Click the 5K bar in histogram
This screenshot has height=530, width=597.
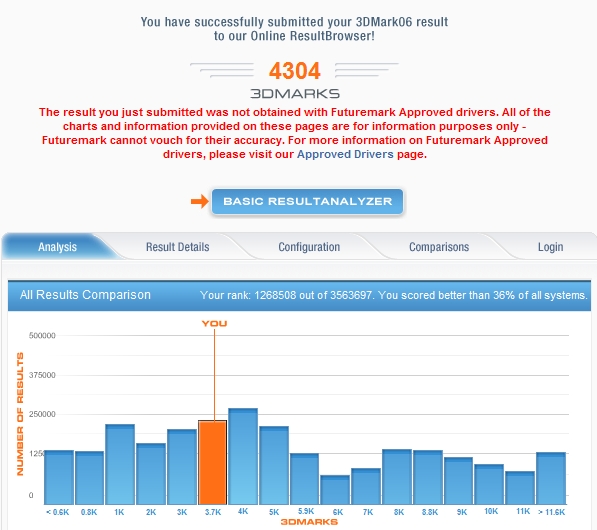point(274,465)
